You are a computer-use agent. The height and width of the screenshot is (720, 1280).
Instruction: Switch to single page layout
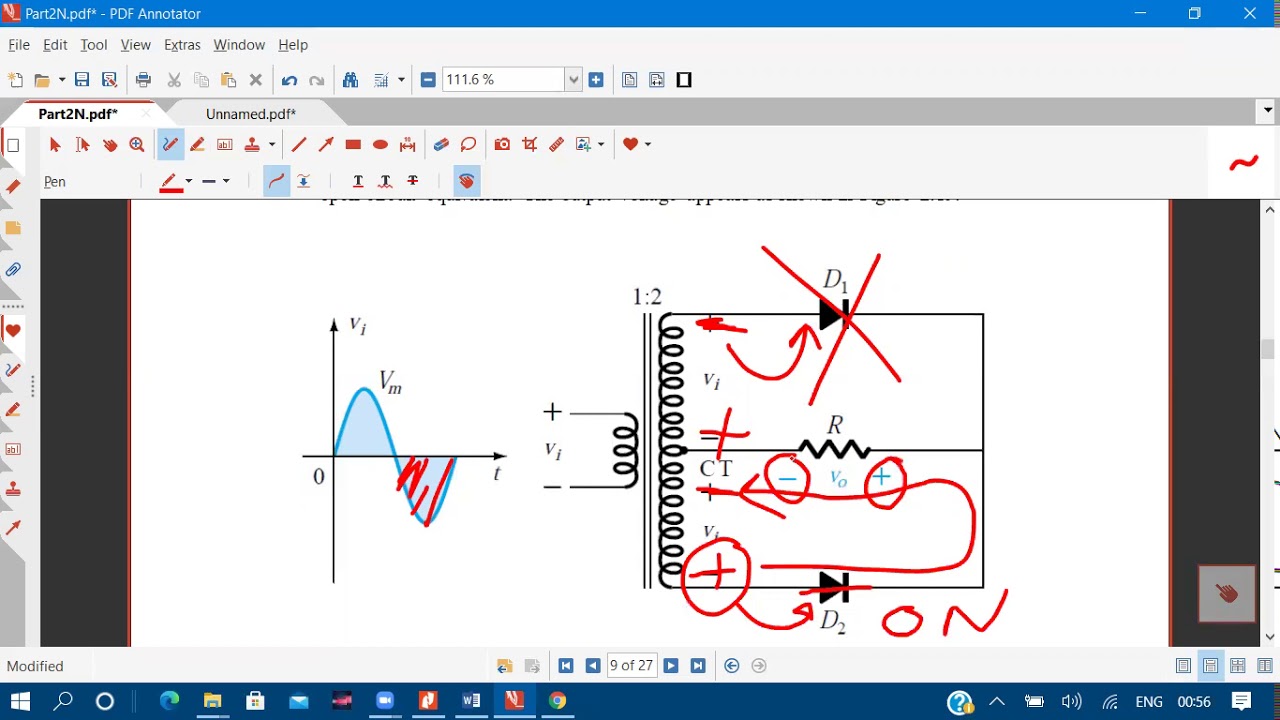[1183, 666]
